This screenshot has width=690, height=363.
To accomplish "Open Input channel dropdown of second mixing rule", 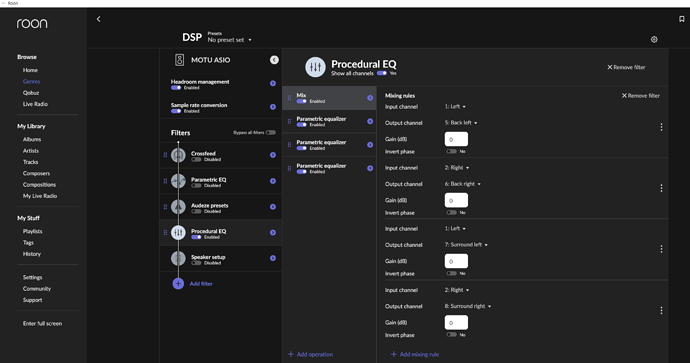I will [x=457, y=168].
